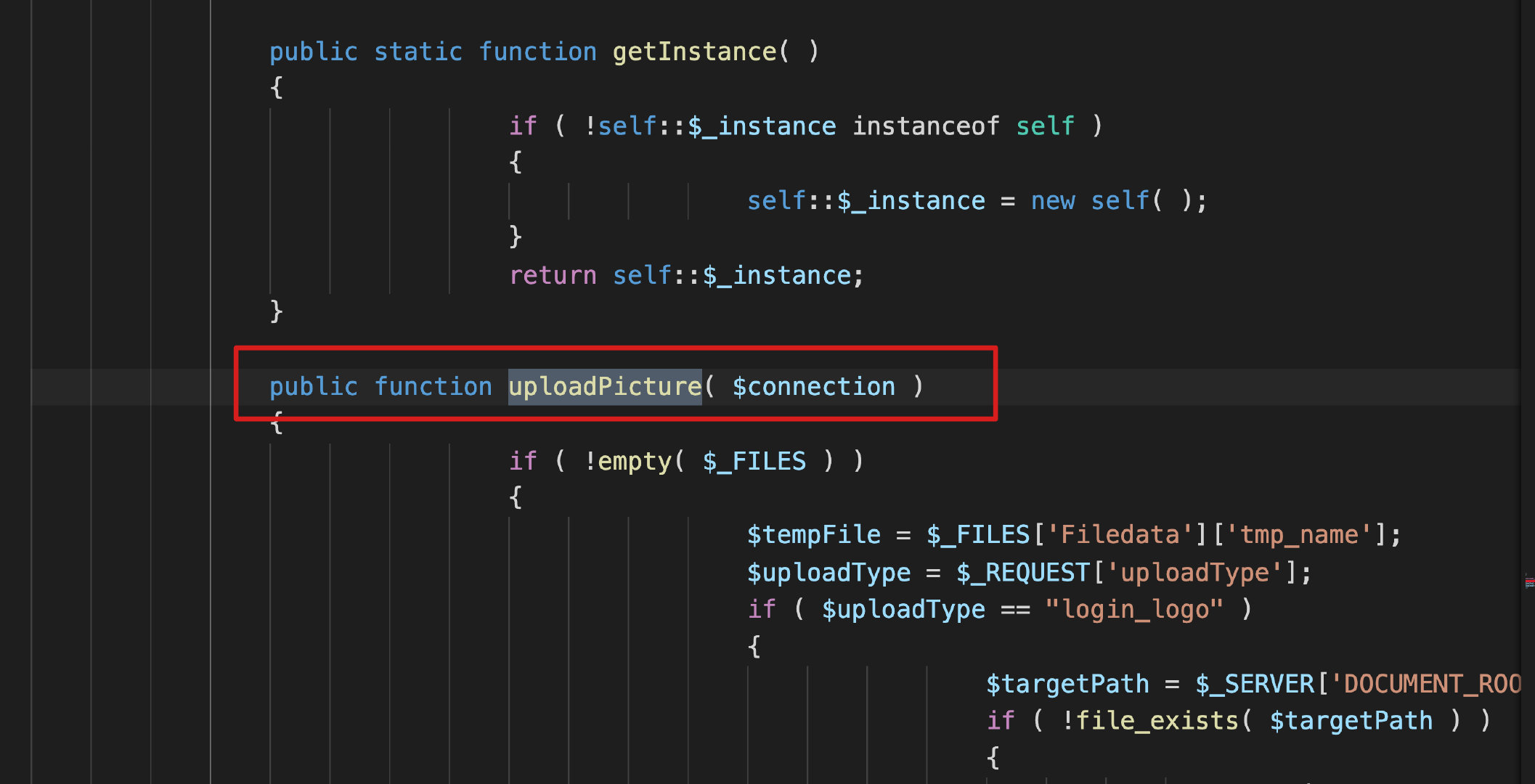Click $uploadType in the if comparison
Image resolution: width=1535 pixels, height=784 pixels.
tap(903, 610)
